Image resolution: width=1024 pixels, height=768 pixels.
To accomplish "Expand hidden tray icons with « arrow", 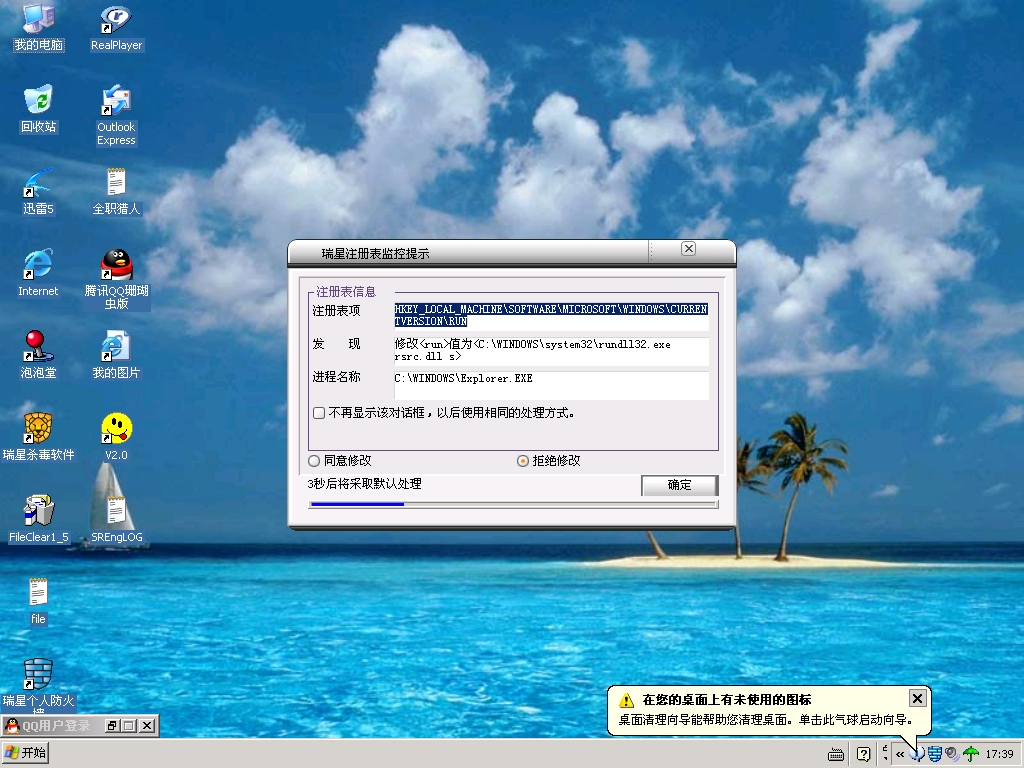I will 900,754.
